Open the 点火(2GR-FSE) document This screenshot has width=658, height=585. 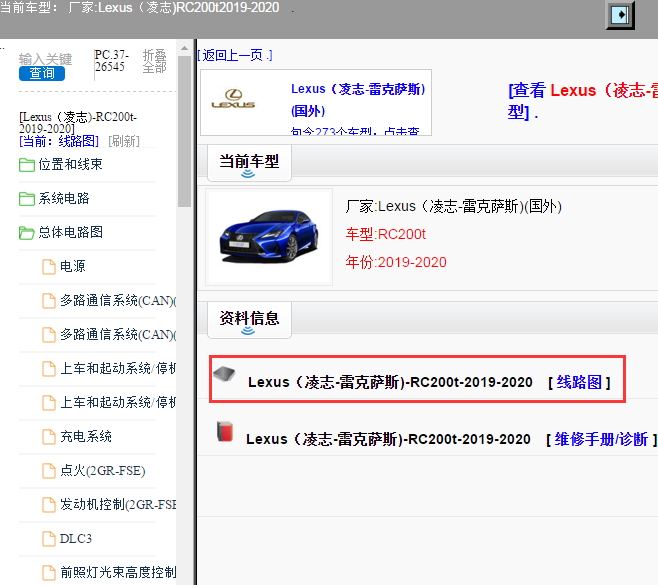(x=103, y=470)
